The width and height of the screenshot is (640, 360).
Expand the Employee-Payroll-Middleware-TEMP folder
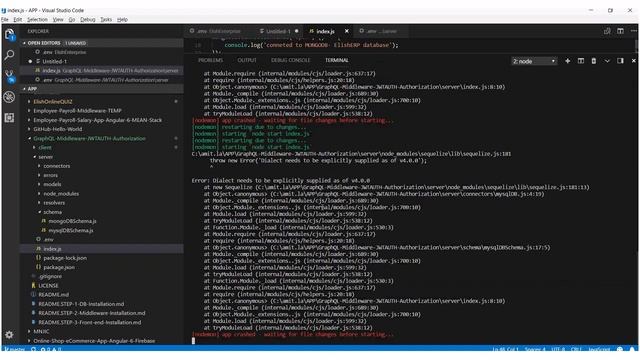[x=77, y=111]
